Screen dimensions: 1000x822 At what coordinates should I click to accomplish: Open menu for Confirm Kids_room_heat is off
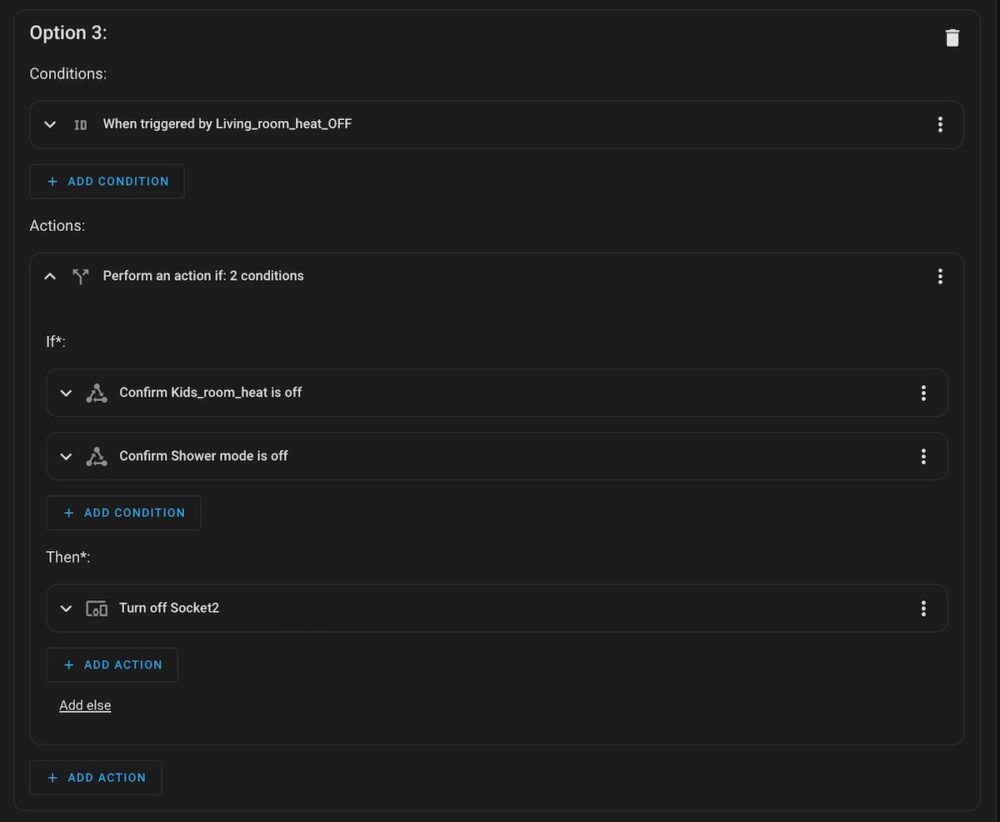[923, 393]
